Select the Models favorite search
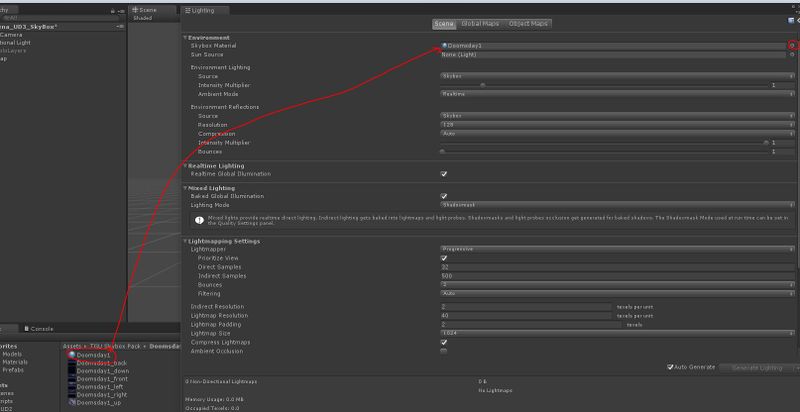This screenshot has height=412, width=800. pyautogui.click(x=12, y=354)
